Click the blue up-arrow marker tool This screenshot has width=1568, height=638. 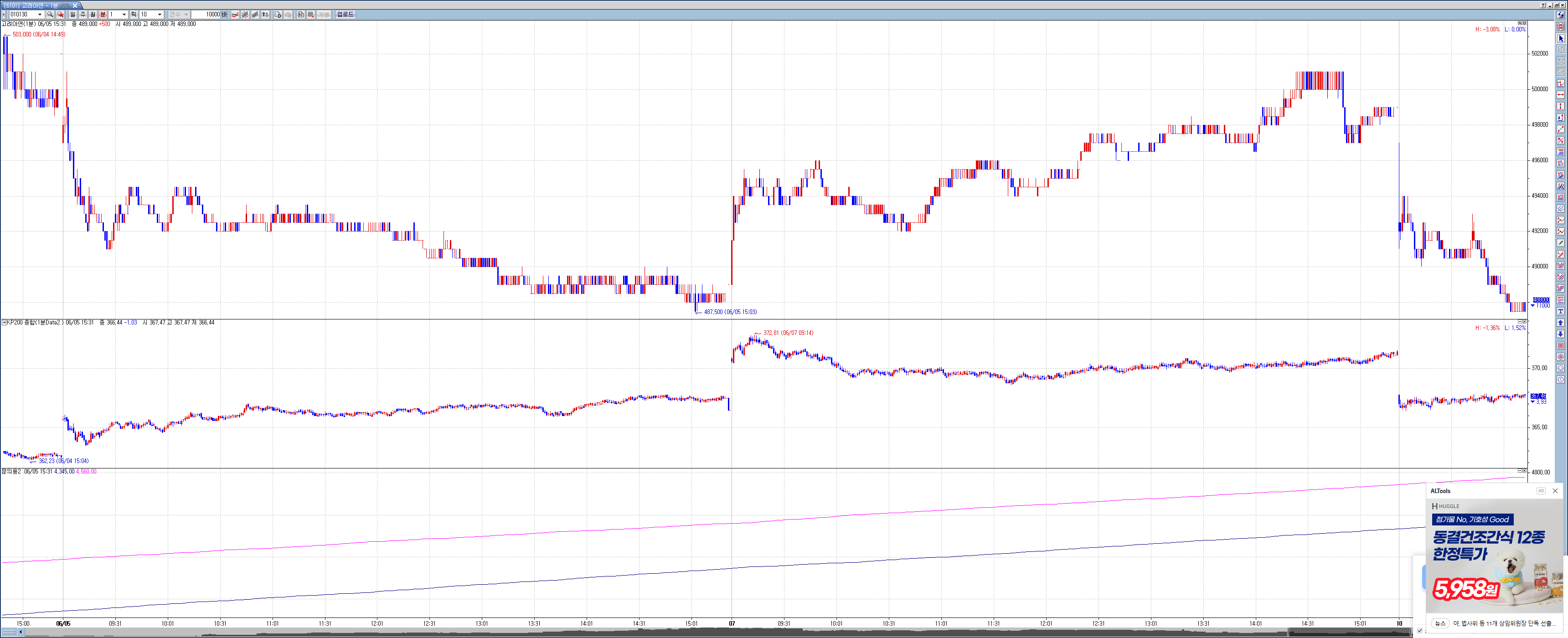[1561, 323]
